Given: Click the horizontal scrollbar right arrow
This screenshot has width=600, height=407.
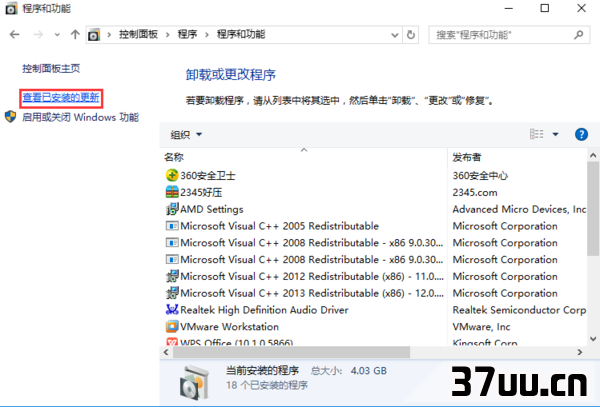Looking at the screenshot, I should (x=580, y=352).
